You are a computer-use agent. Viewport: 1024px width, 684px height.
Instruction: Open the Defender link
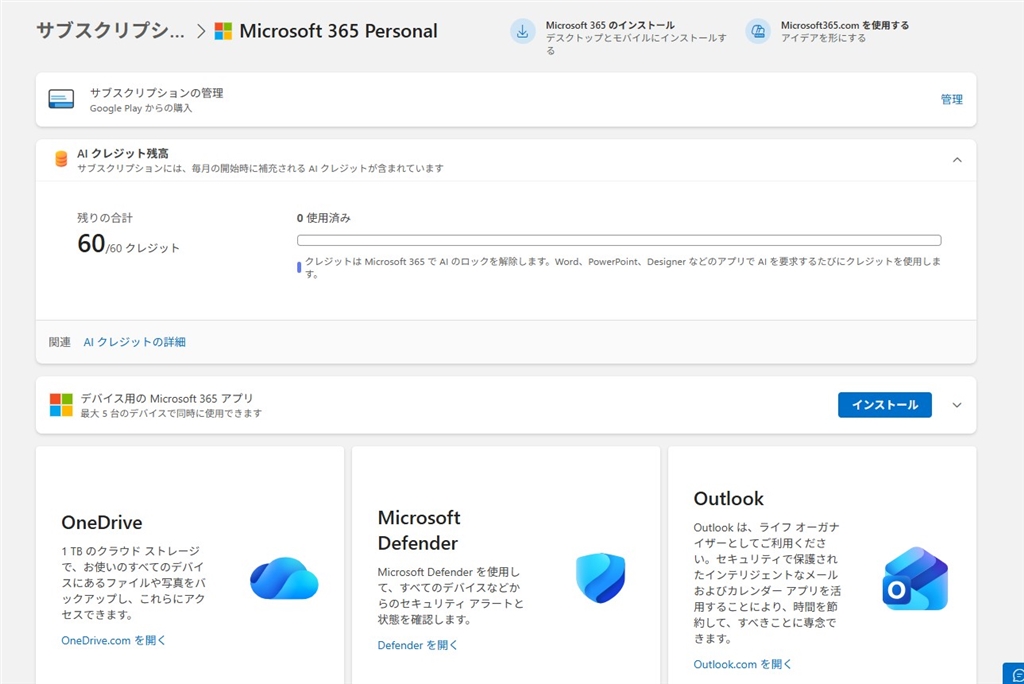coord(418,645)
